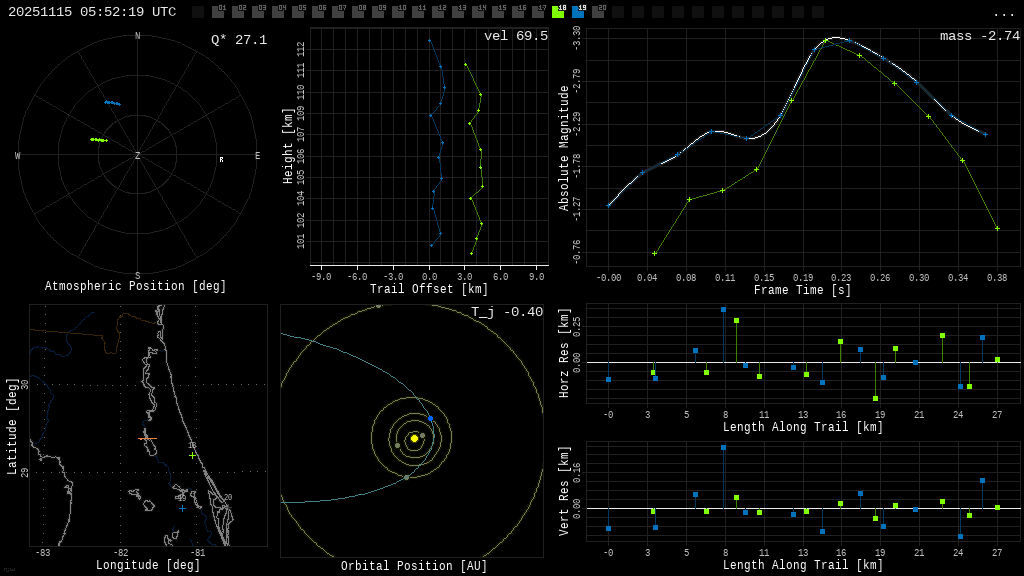Click the orange meteor ground track on map
Image resolution: width=1024 pixels, height=576 pixels.
coord(148,438)
